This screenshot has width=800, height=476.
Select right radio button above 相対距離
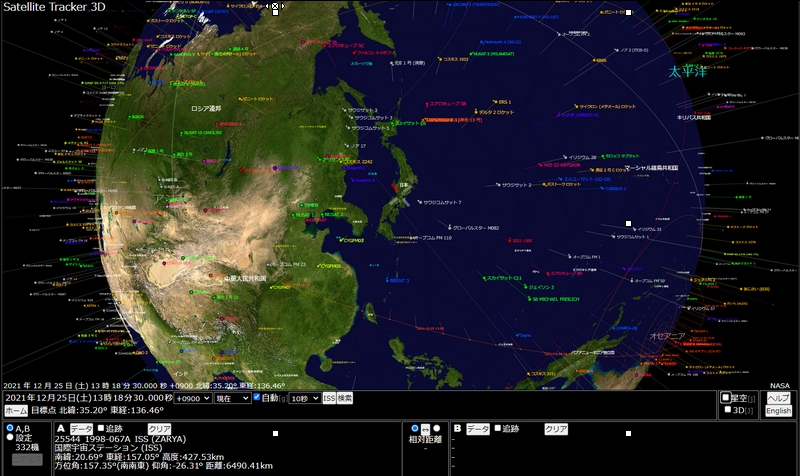(x=437, y=428)
